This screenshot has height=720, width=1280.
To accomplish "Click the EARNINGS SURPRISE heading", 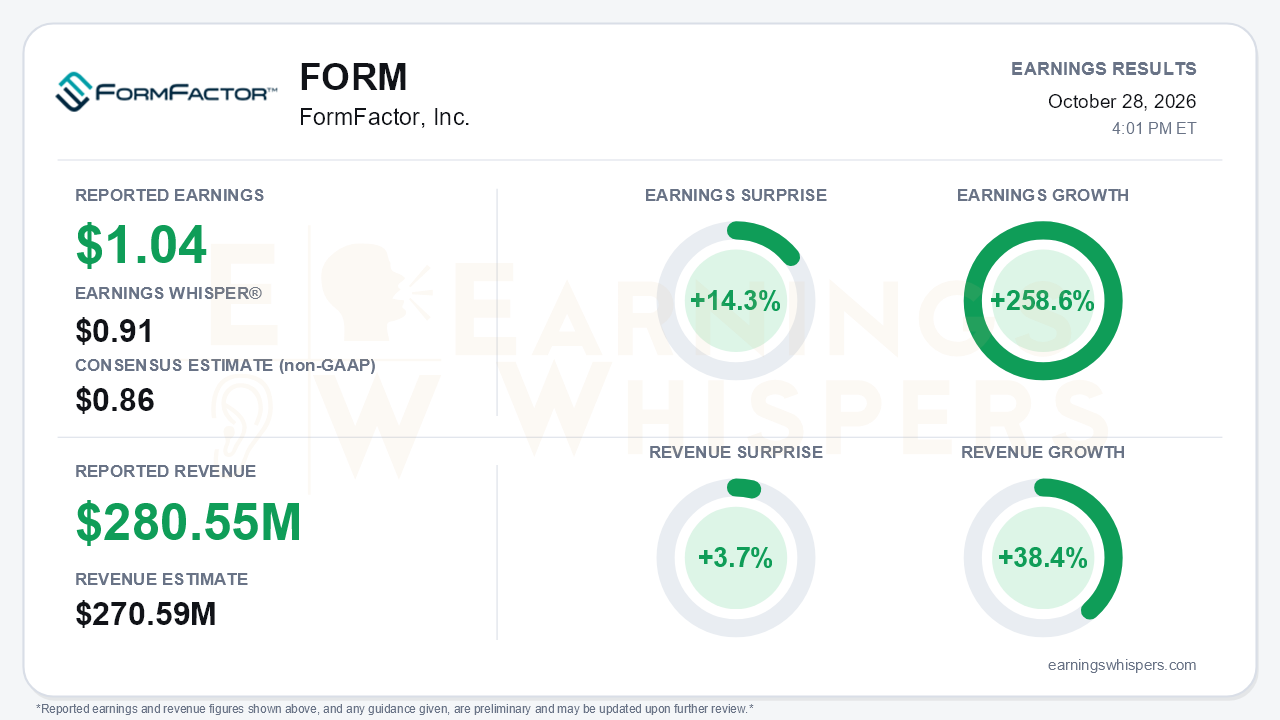I will coord(736,195).
